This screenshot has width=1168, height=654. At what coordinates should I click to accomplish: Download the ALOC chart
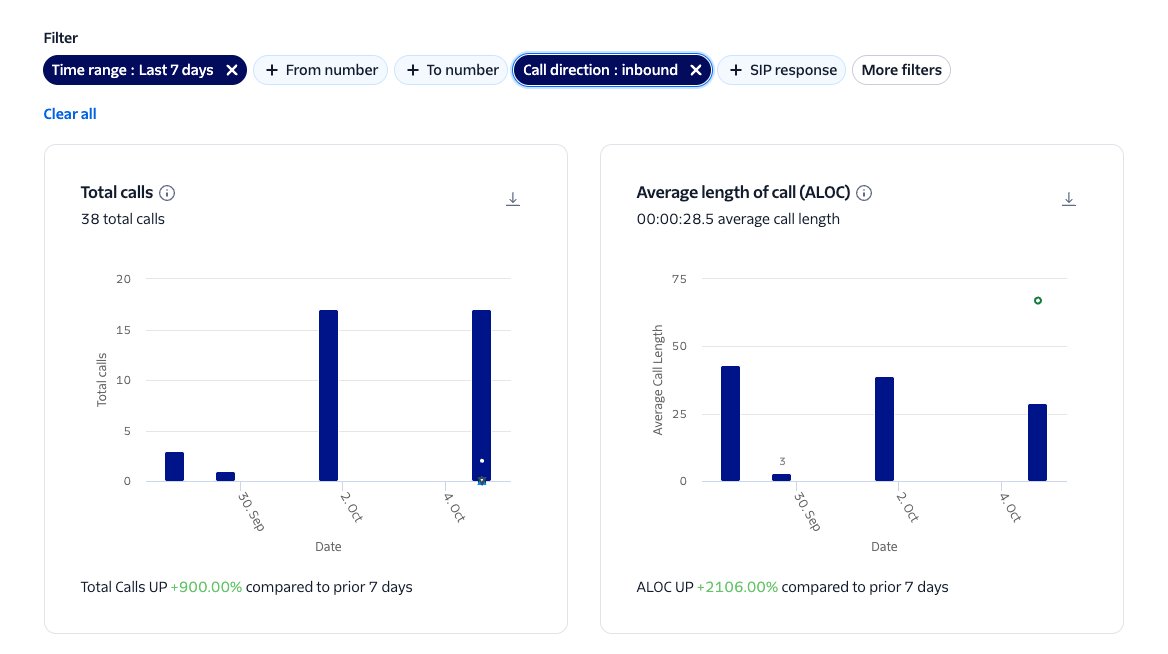pos(1068,199)
